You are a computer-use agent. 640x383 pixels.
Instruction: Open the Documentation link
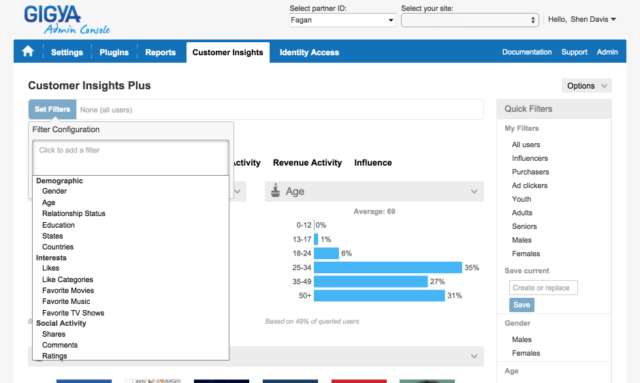point(527,52)
